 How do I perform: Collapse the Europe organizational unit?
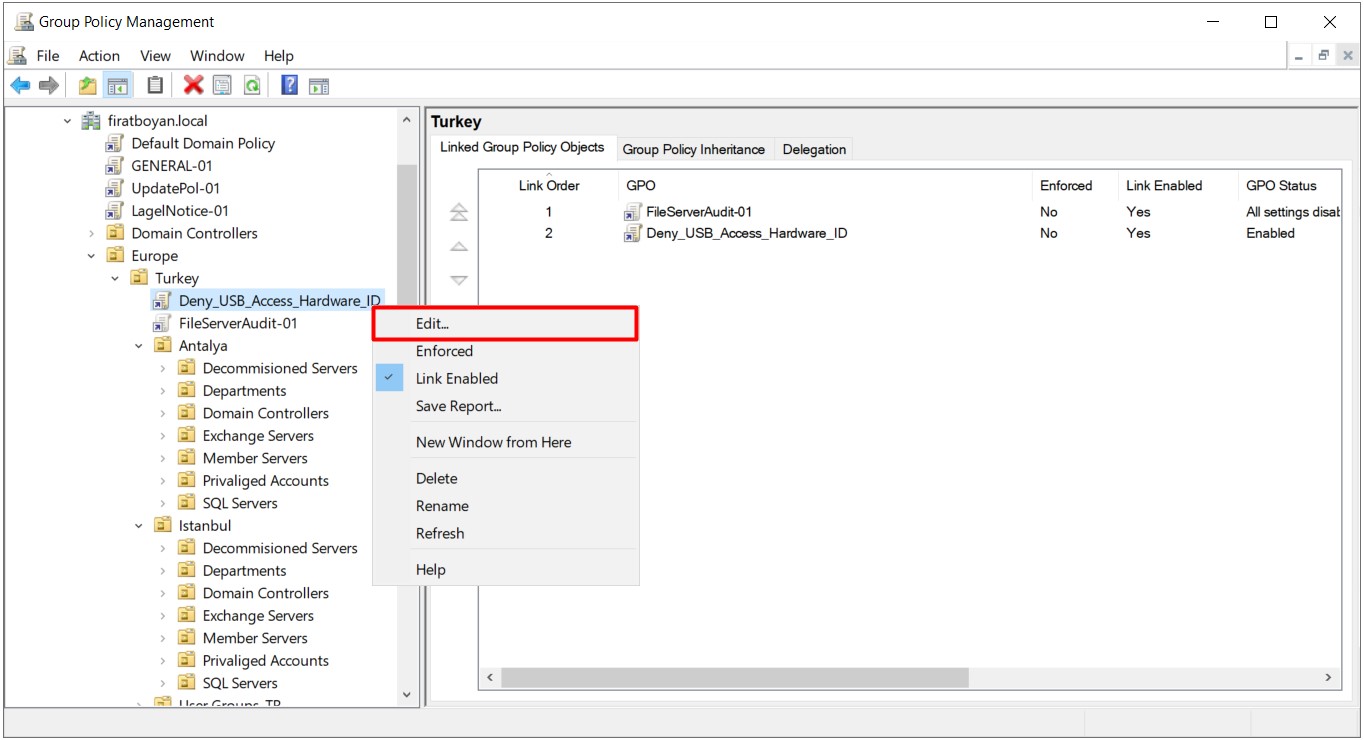(x=92, y=256)
